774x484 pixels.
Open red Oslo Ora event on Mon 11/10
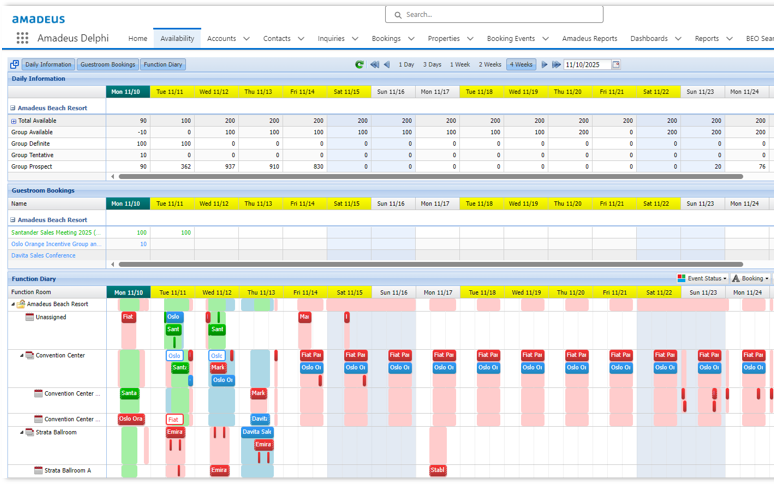point(131,419)
